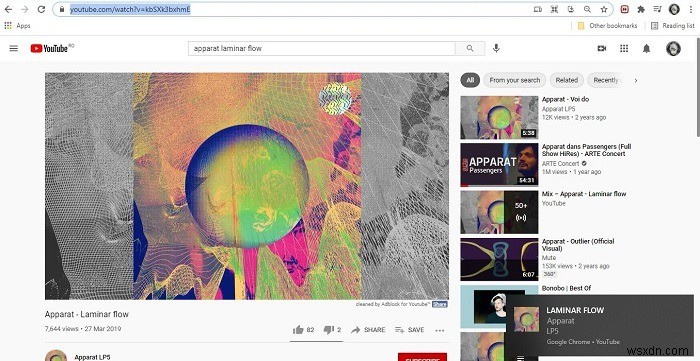Reload the page with the refresh icon

click(41, 9)
